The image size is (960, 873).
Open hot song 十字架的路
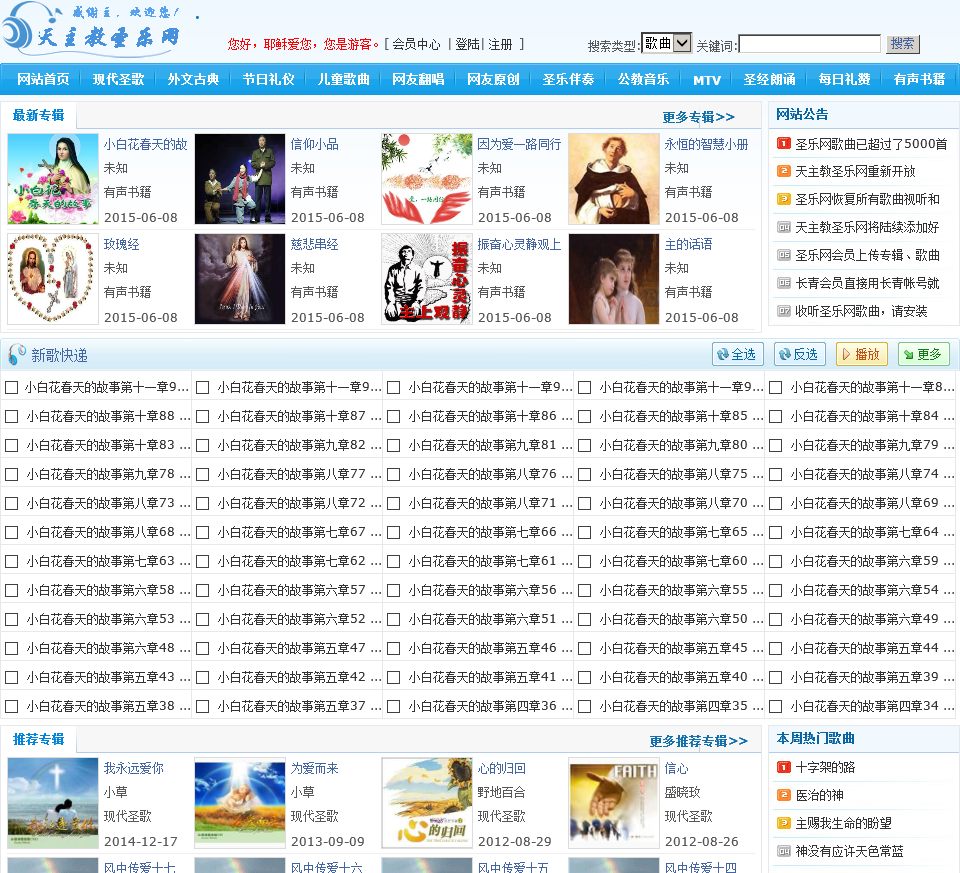pyautogui.click(x=825, y=767)
